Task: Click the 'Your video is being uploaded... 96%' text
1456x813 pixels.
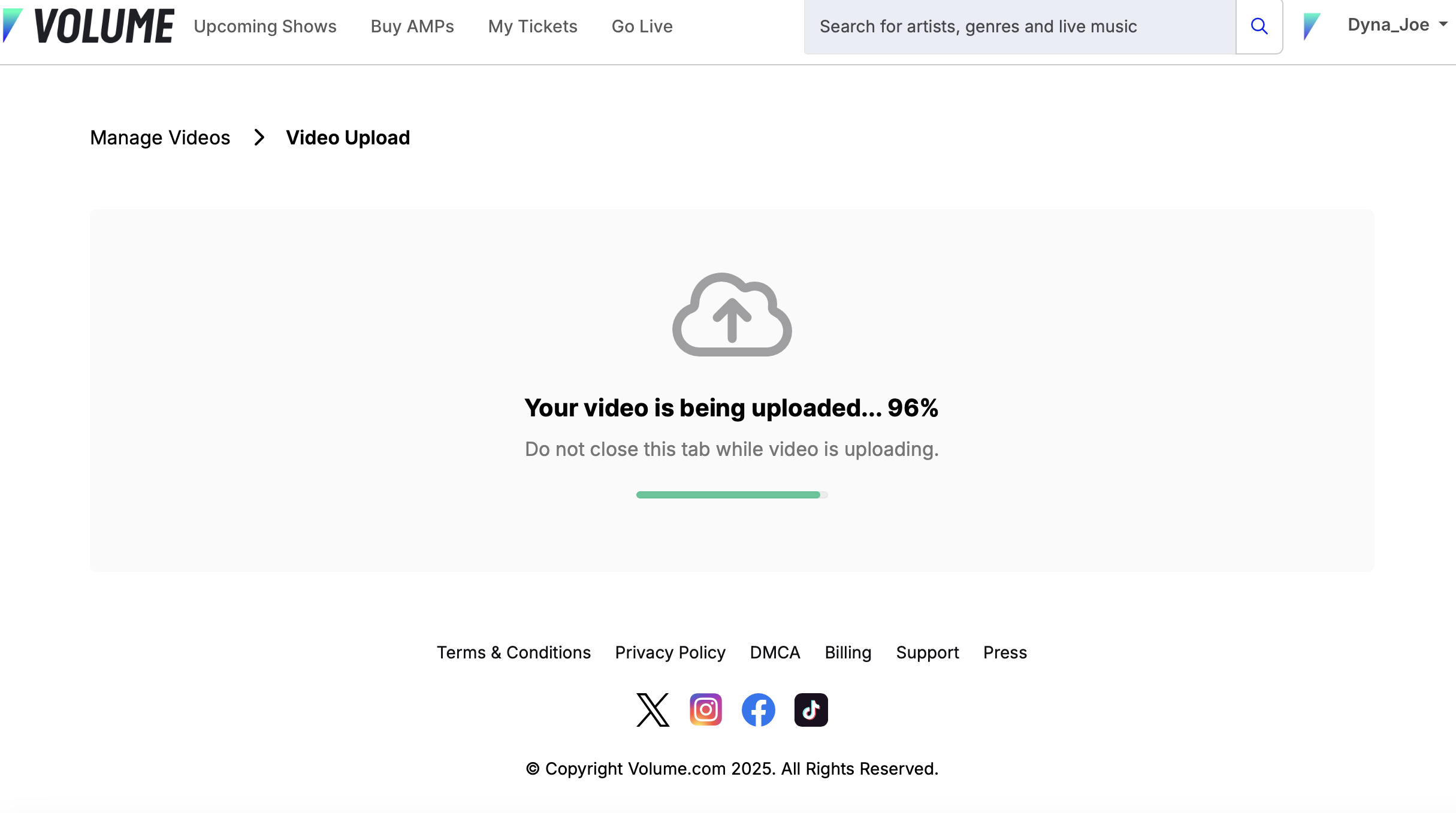Action: coord(732,408)
